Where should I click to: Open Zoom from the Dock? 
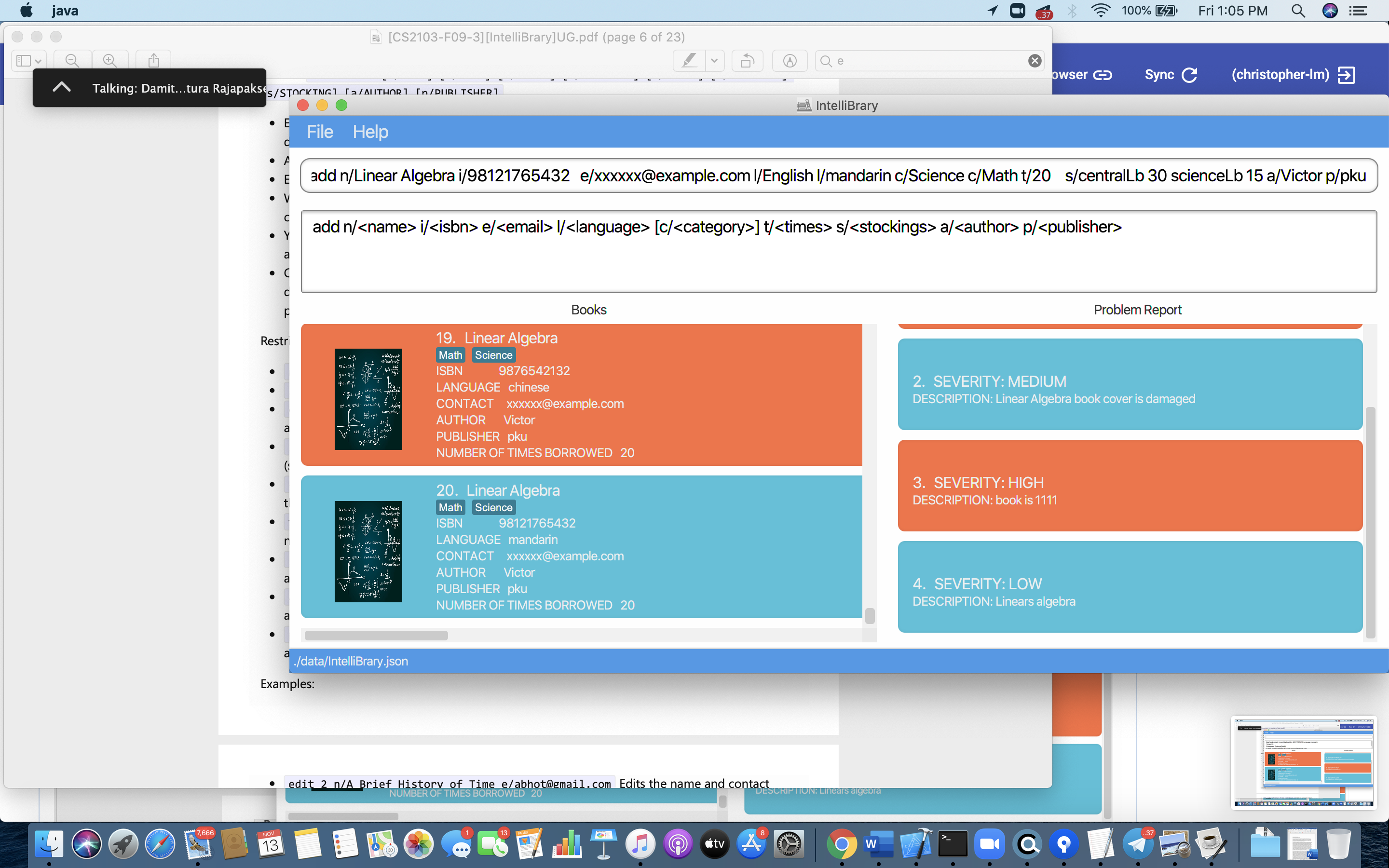[x=990, y=844]
